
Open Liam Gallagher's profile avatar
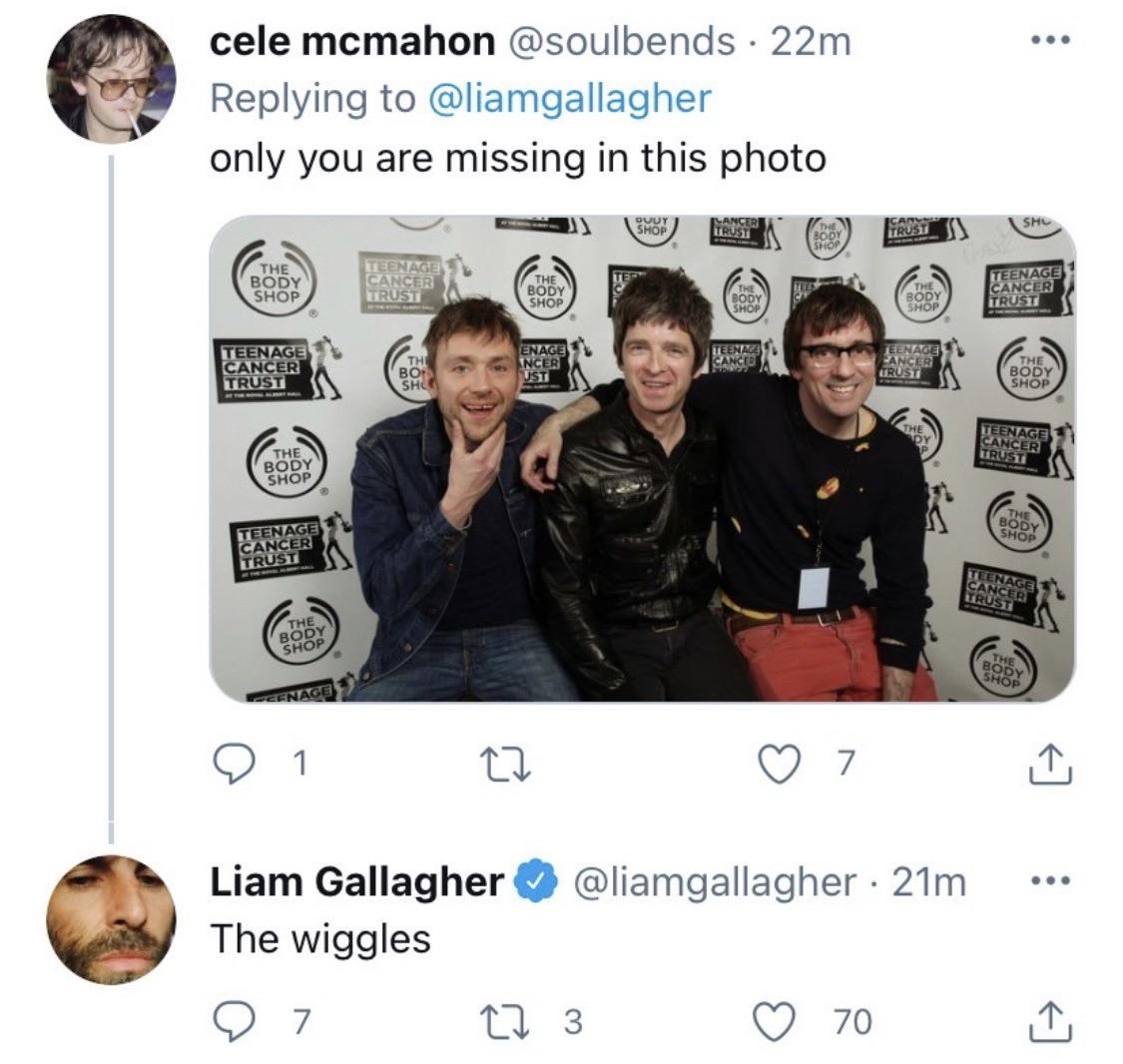(x=111, y=919)
